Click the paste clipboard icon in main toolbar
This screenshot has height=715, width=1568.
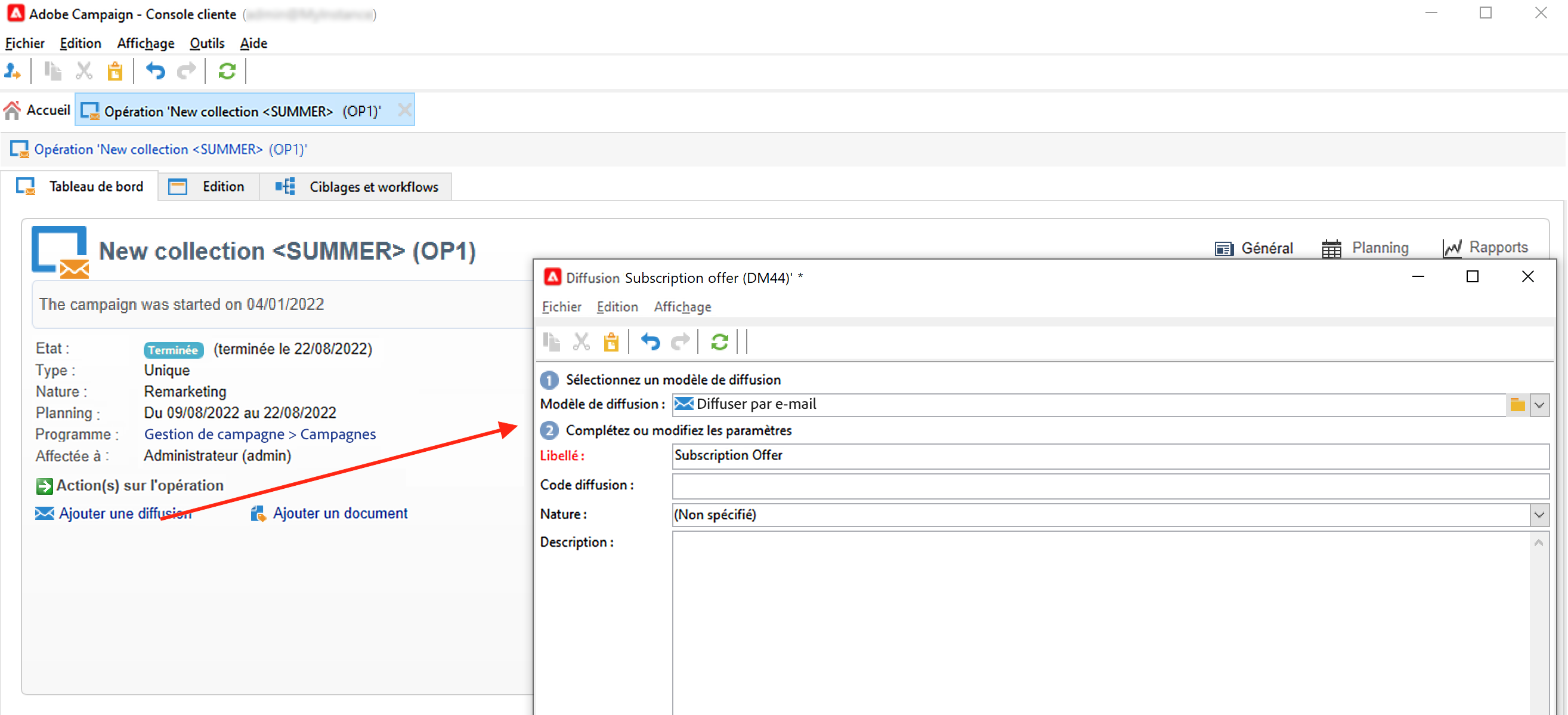115,71
